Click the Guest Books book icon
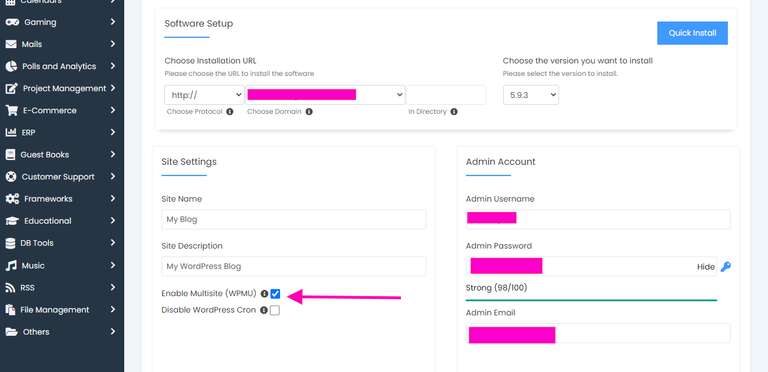This screenshot has width=768, height=372. (10, 155)
